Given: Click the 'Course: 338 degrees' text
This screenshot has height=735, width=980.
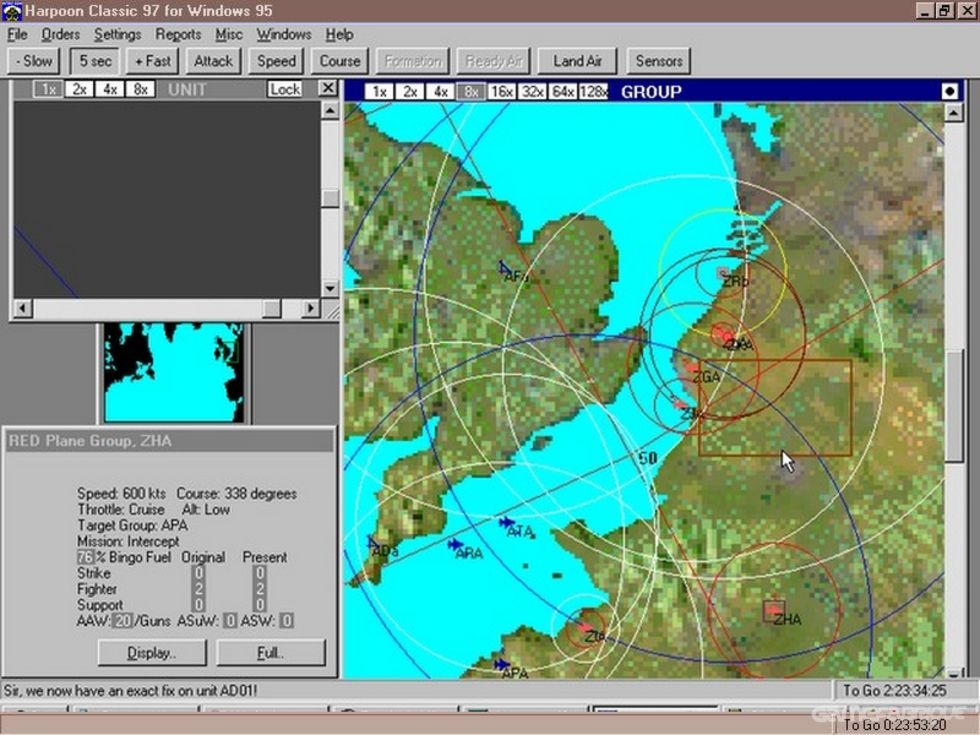Looking at the screenshot, I should [x=237, y=494].
